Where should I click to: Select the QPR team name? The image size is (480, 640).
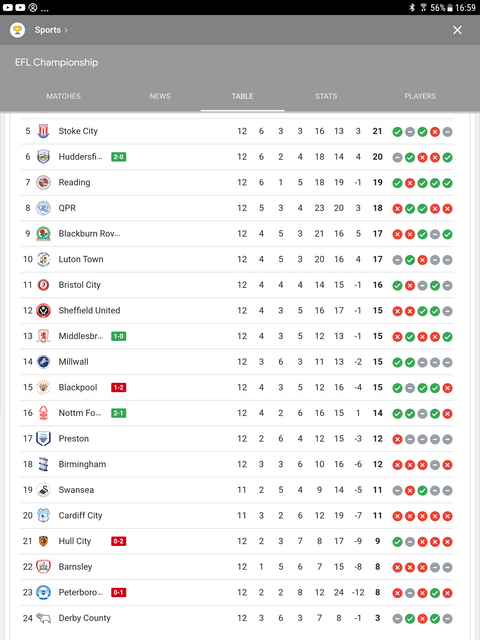click(67, 208)
